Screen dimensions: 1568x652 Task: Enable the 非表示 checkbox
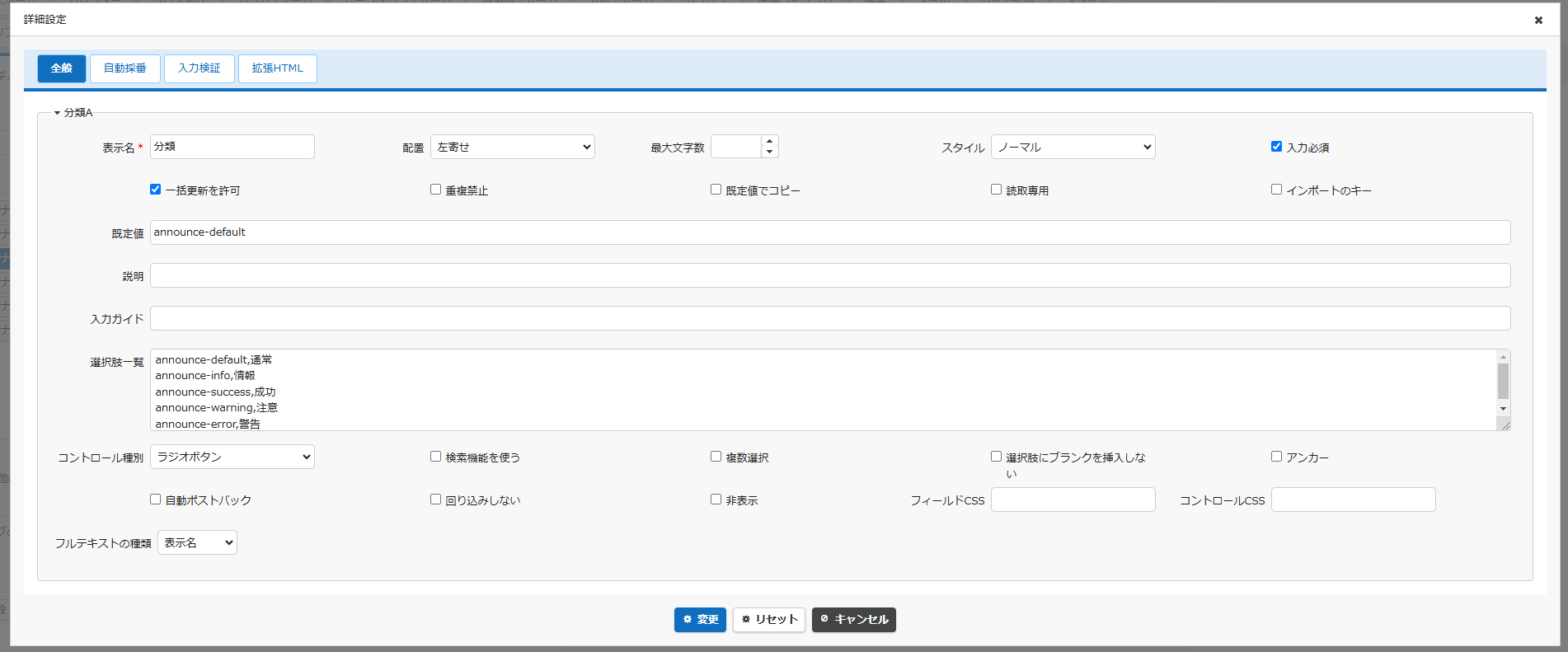pyautogui.click(x=716, y=500)
